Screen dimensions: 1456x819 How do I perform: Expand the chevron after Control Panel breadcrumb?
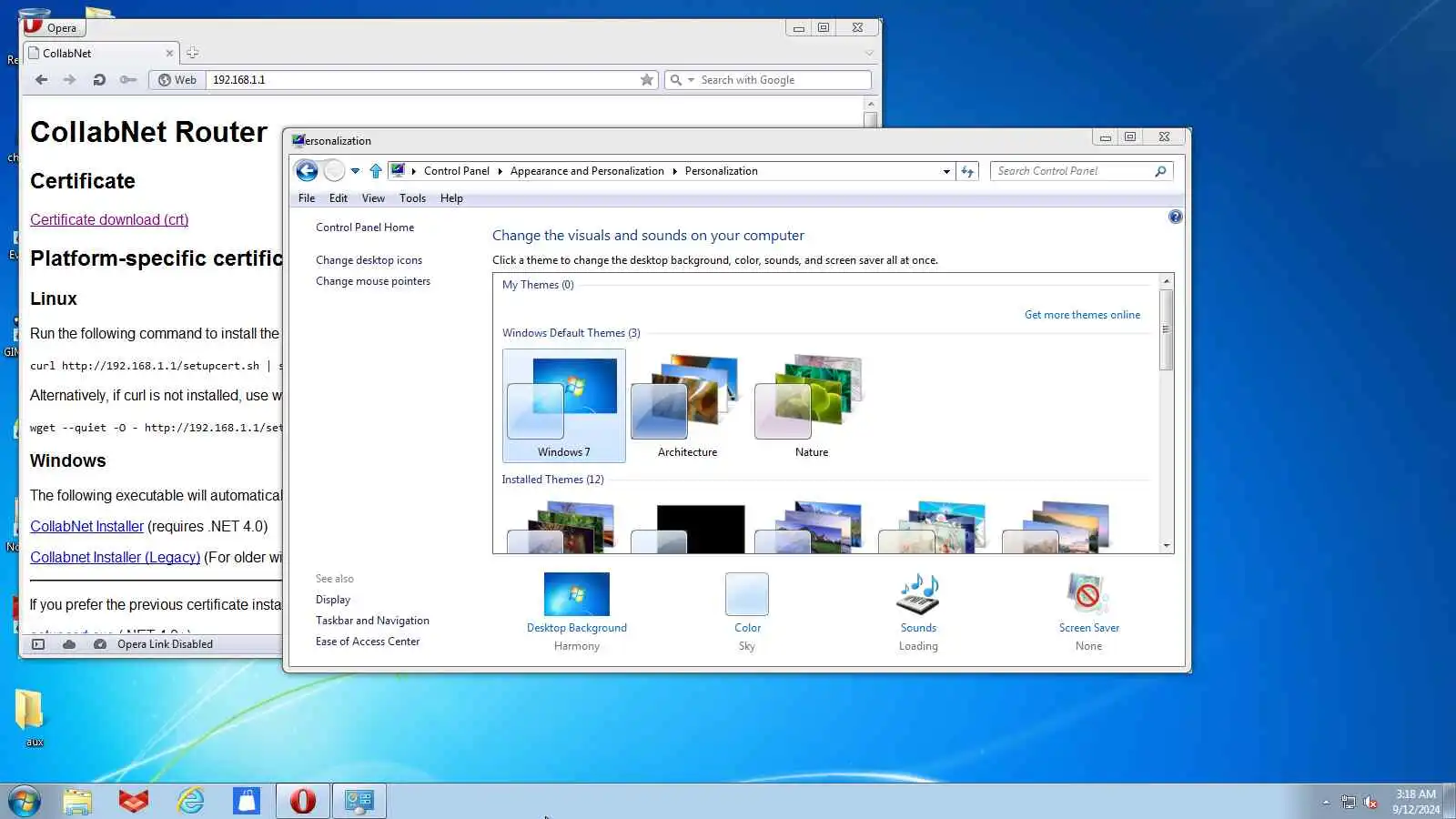[500, 171]
